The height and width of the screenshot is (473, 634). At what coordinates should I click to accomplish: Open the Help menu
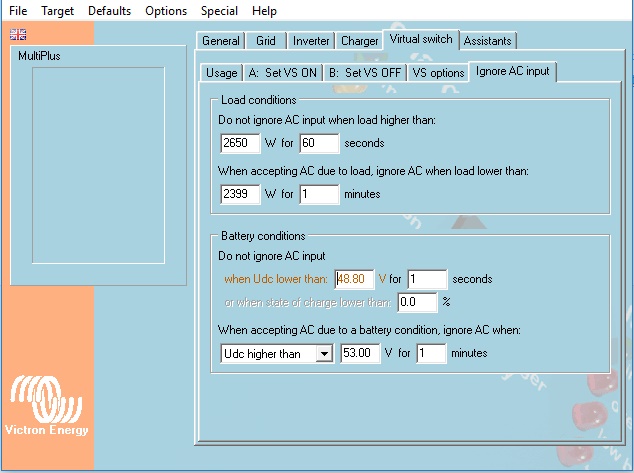coord(264,11)
